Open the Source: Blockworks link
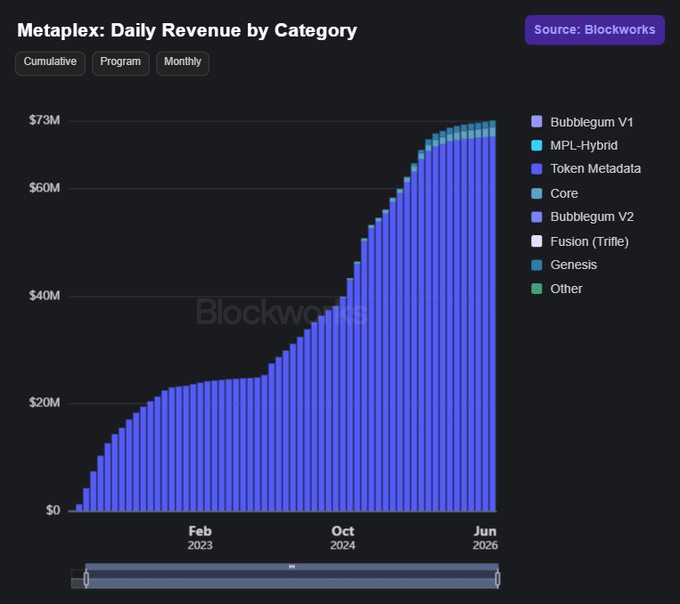 coord(595,30)
